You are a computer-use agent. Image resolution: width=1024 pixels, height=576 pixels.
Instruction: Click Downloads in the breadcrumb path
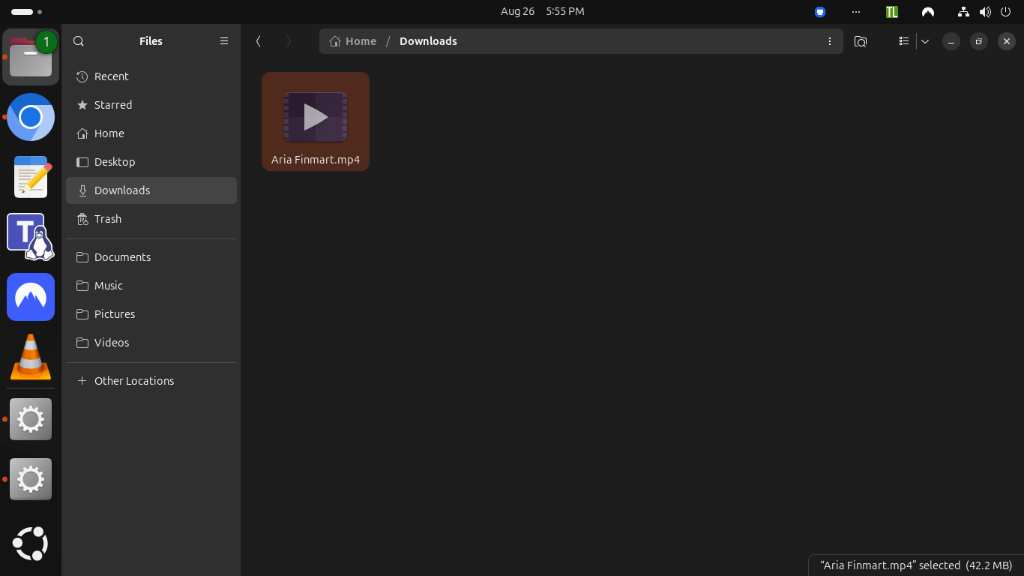click(428, 41)
